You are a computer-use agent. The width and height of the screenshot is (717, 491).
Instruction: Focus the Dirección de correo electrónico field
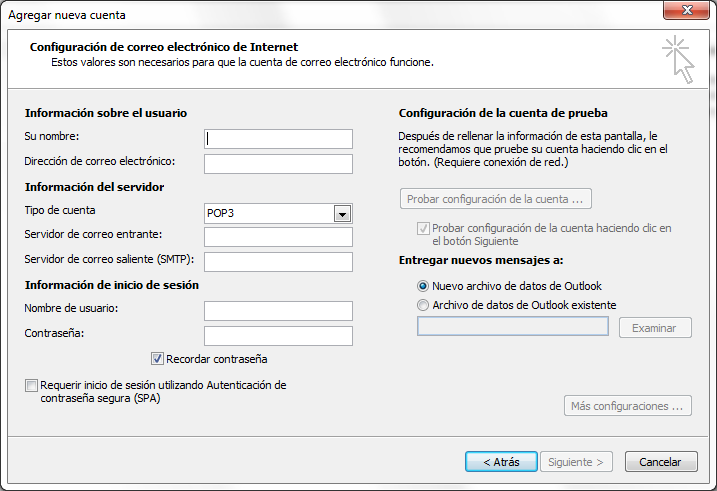coord(278,164)
